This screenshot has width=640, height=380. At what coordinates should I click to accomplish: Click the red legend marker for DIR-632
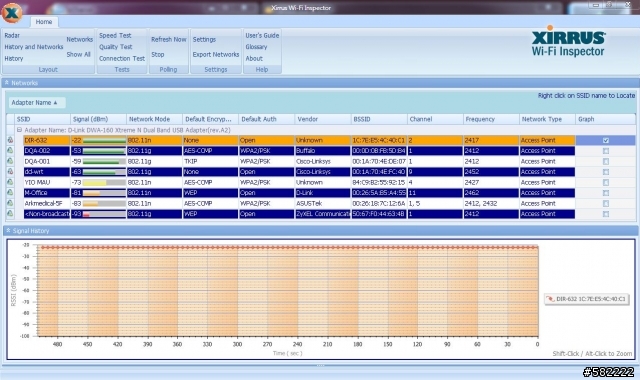pyautogui.click(x=550, y=299)
